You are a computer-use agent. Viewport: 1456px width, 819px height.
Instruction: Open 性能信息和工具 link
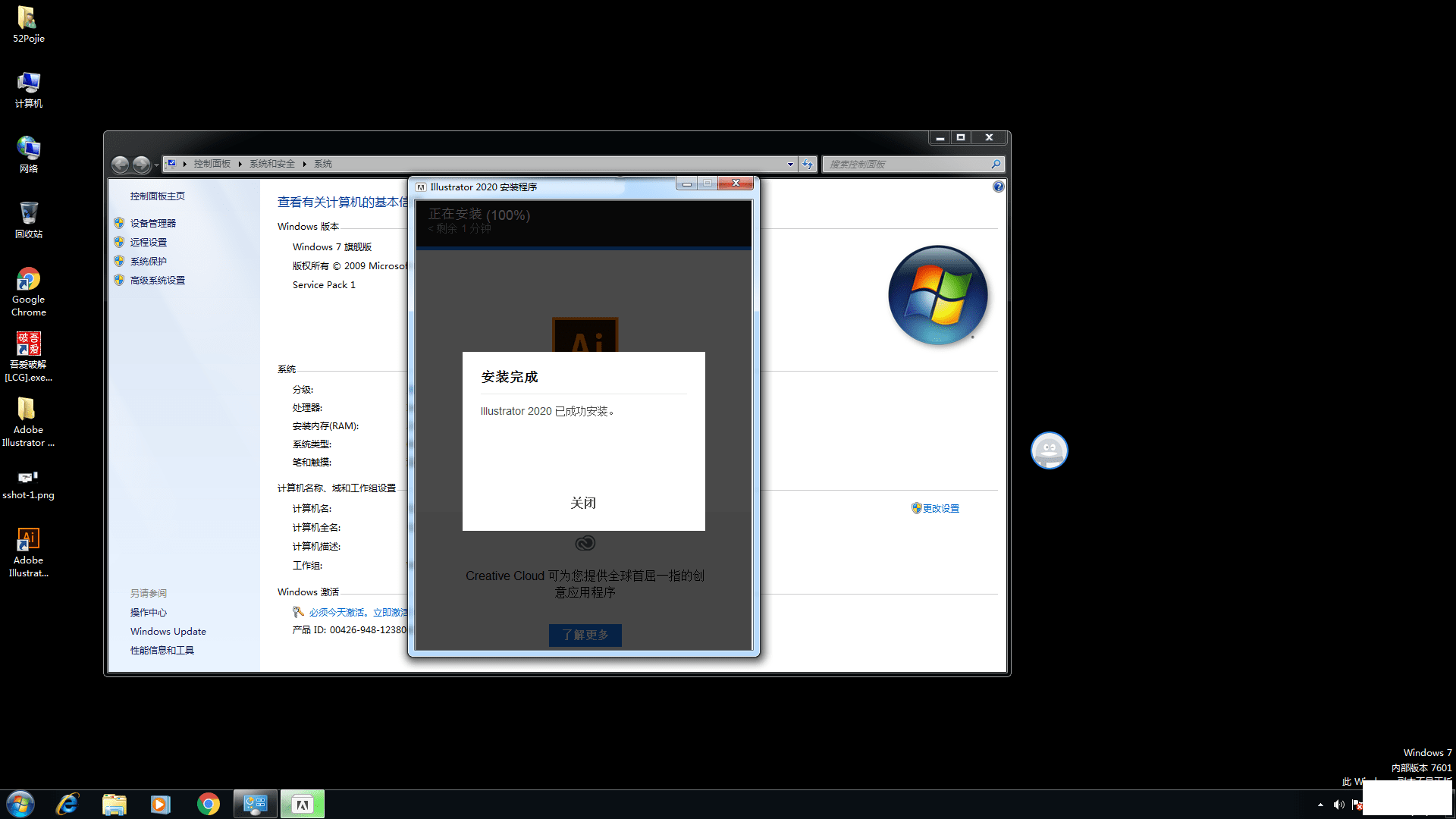(162, 651)
